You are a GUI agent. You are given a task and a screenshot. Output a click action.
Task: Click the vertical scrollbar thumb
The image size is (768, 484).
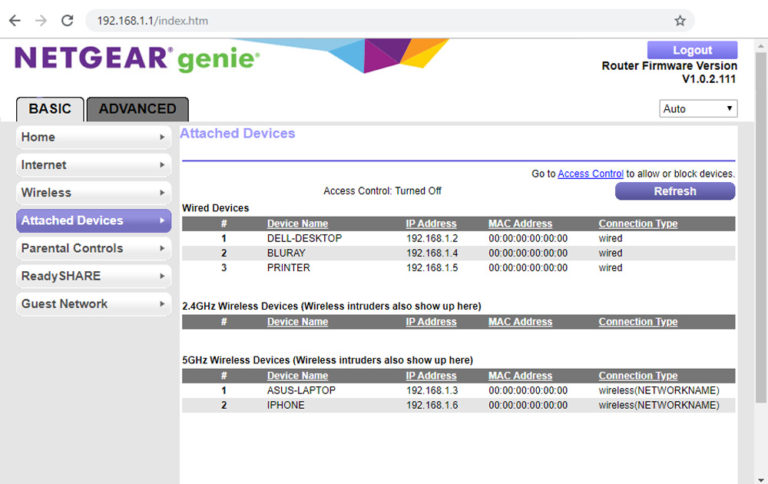[760, 228]
